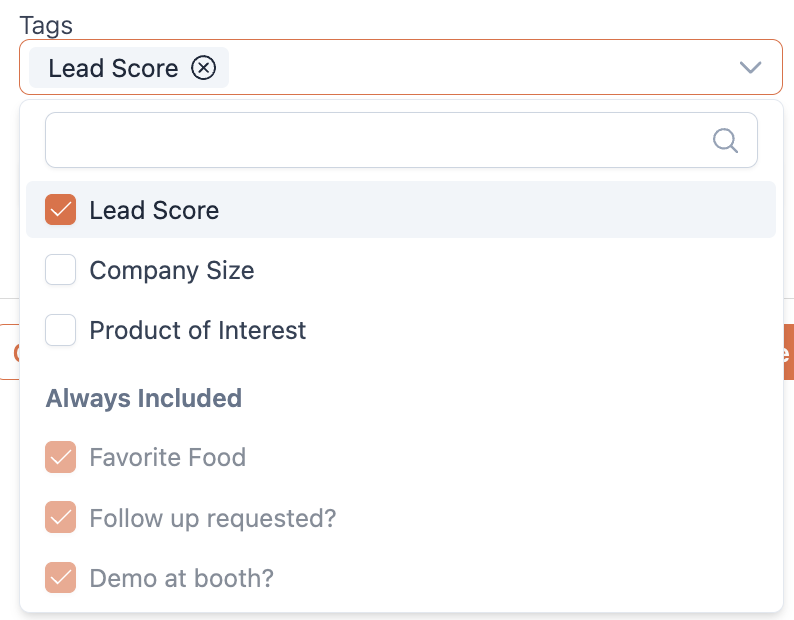The image size is (794, 620).
Task: Select the Company Size option label
Action: click(172, 270)
